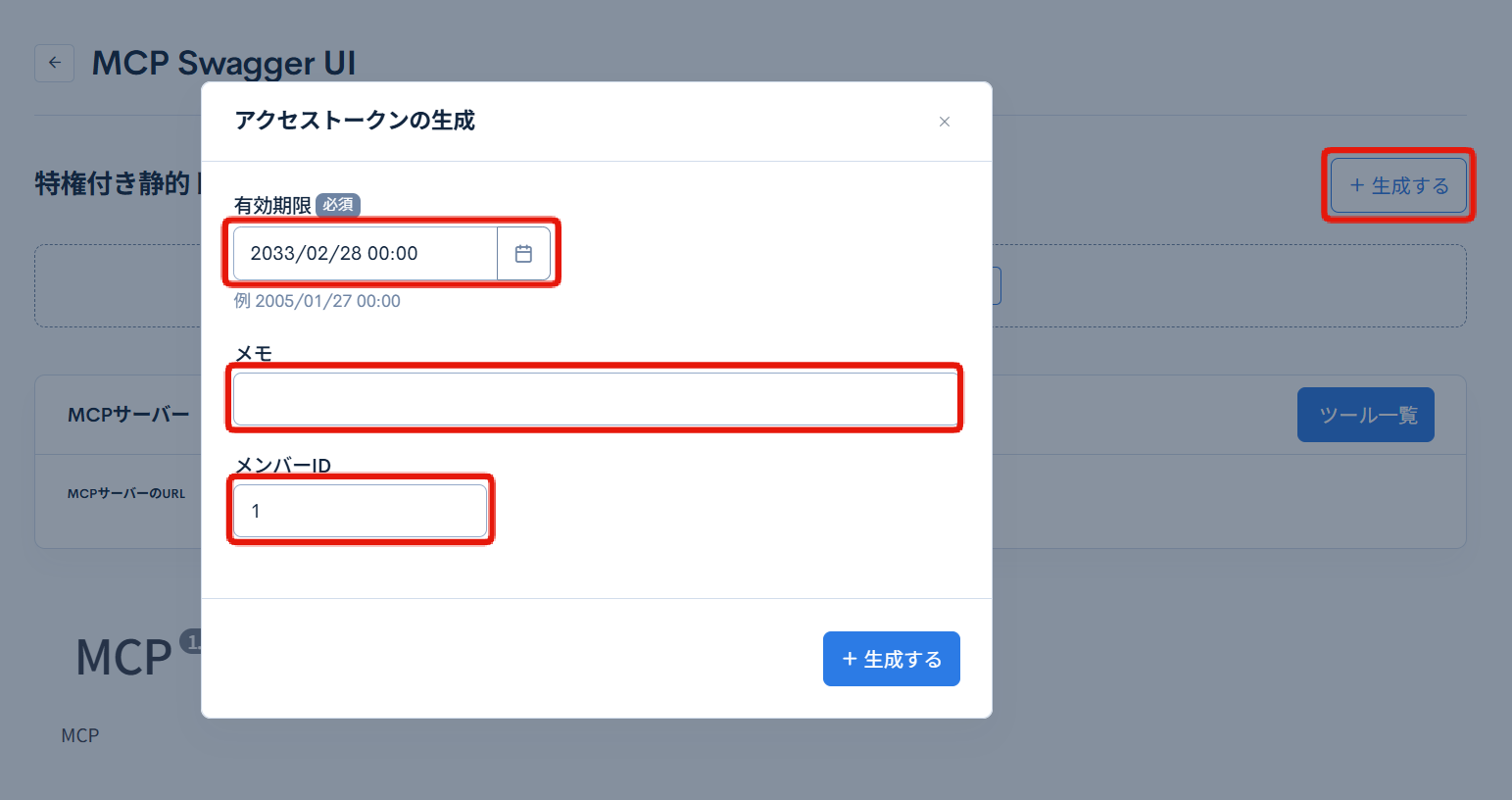This screenshot has height=800, width=1512.
Task: Navigate back with the left arrow icon
Action: [54, 63]
